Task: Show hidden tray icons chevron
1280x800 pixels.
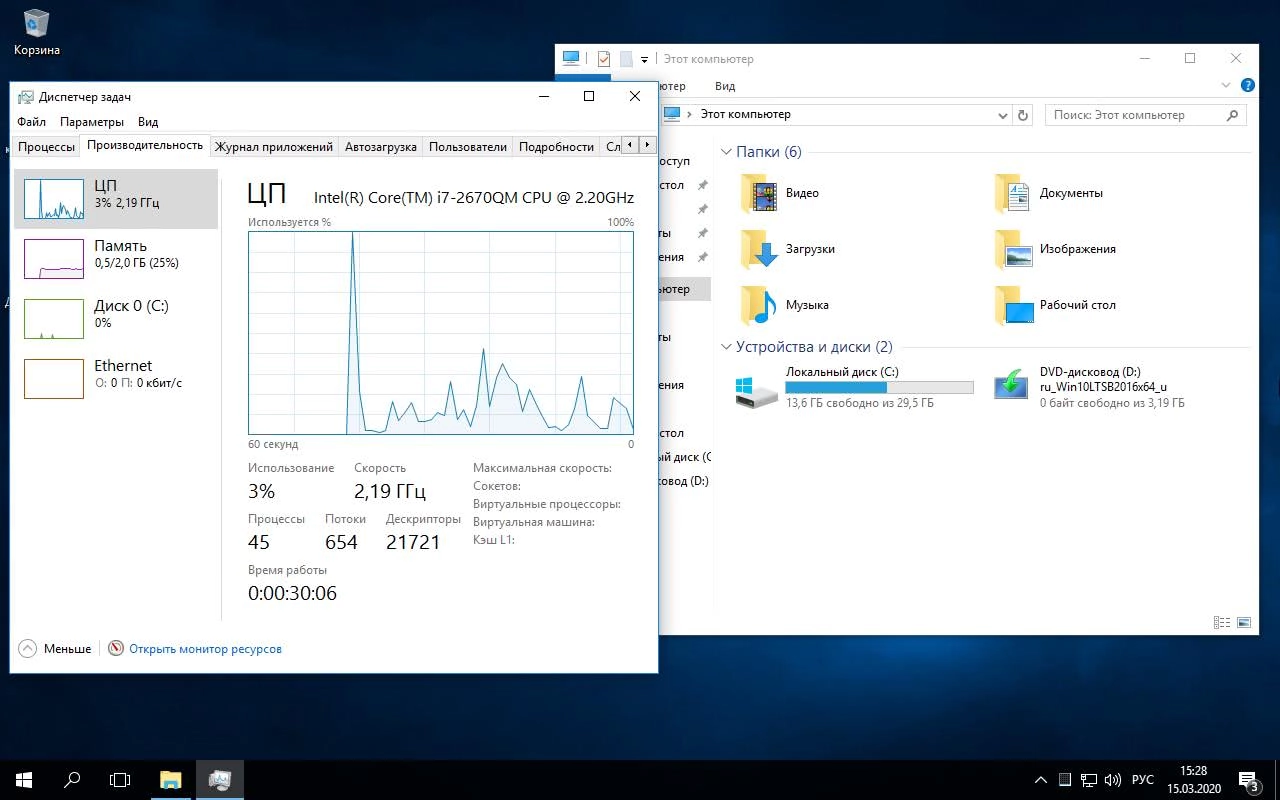Action: point(1041,779)
